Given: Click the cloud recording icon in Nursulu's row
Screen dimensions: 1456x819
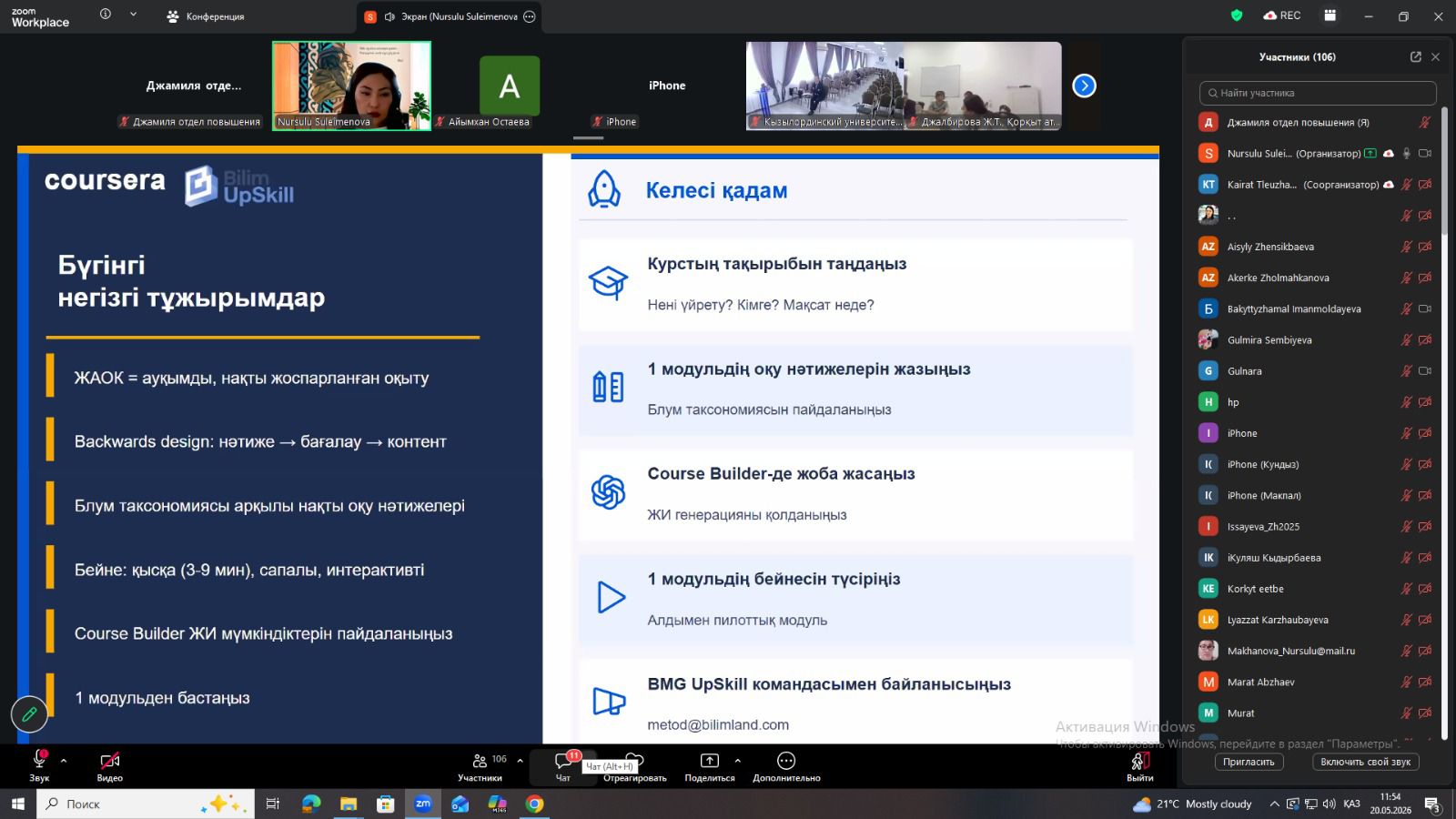Looking at the screenshot, I should coord(1389,153).
